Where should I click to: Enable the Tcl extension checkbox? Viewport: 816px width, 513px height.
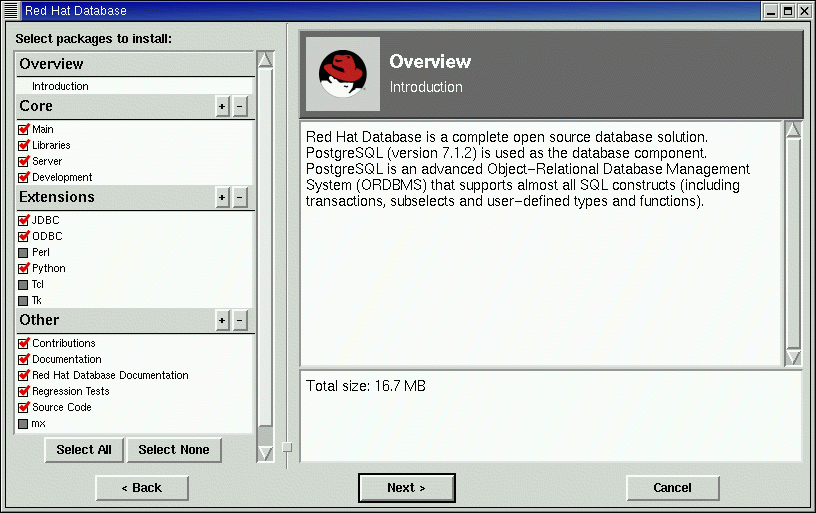[23, 285]
